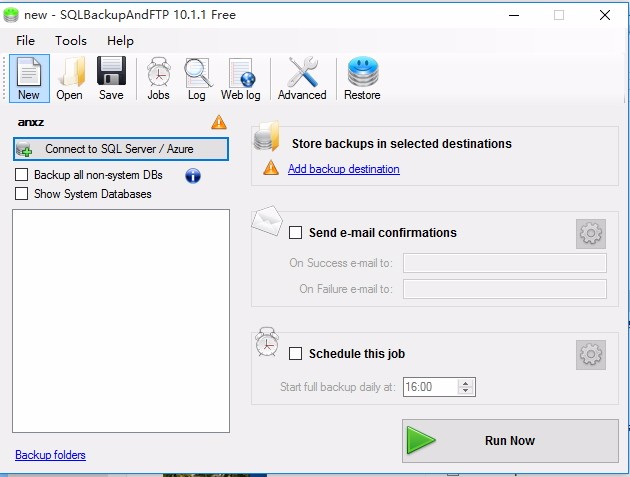Click the blue info icon beside Backup all DBs
Viewport: 630px width, 477px height.
tap(193, 176)
